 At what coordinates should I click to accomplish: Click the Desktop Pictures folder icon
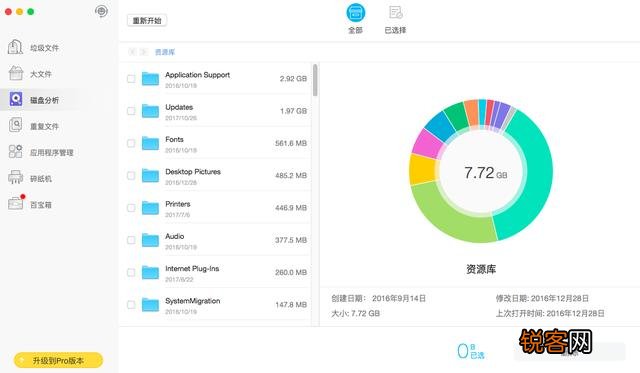[x=150, y=175]
